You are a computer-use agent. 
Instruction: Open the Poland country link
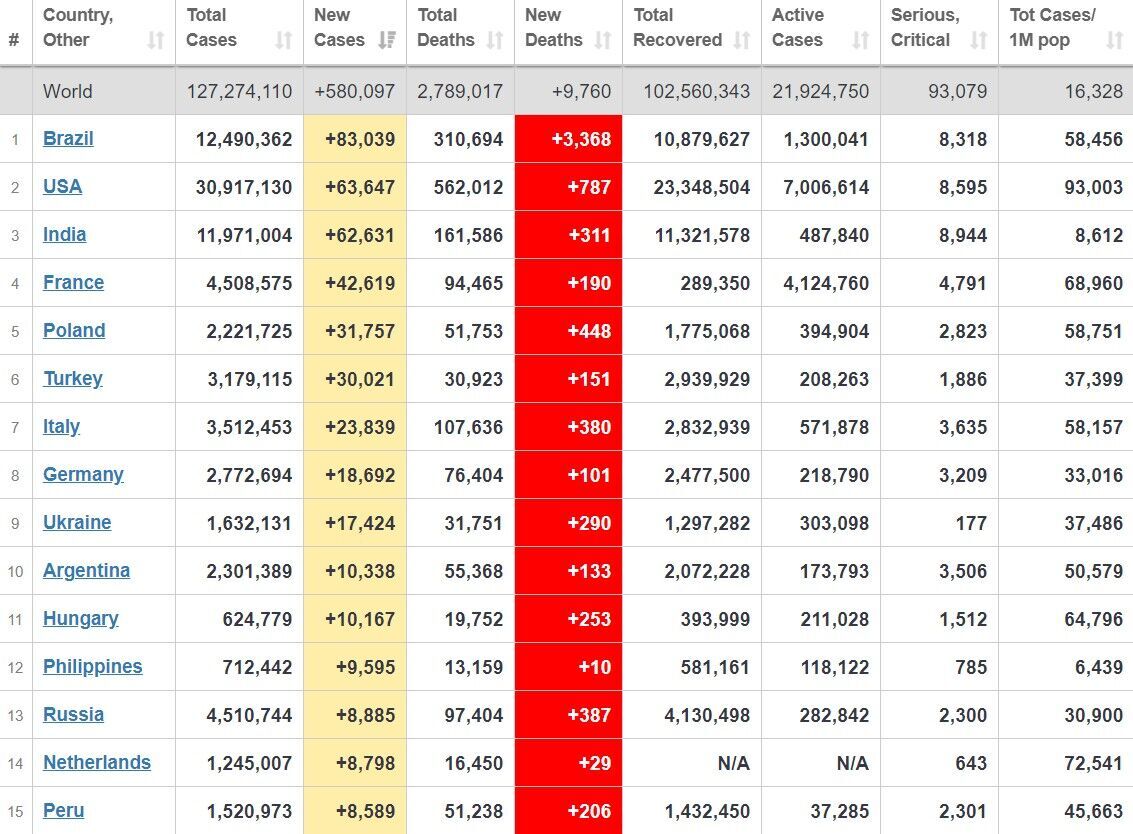point(74,330)
